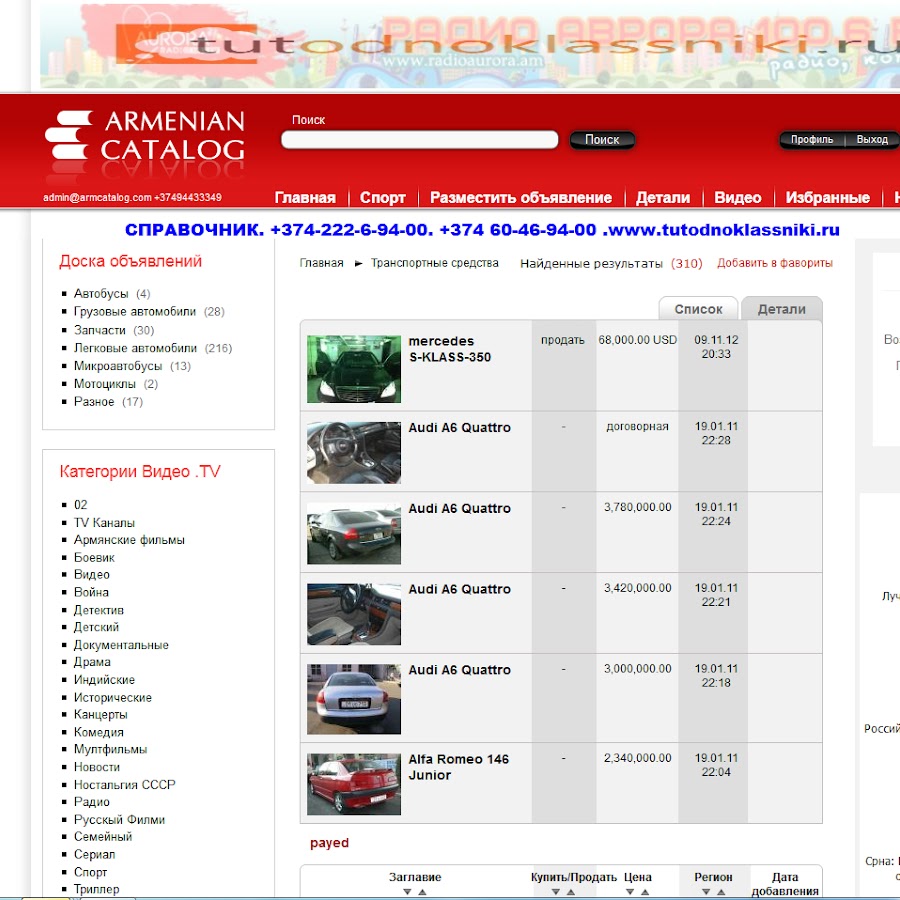Open Легковые автомобили category

(135, 348)
